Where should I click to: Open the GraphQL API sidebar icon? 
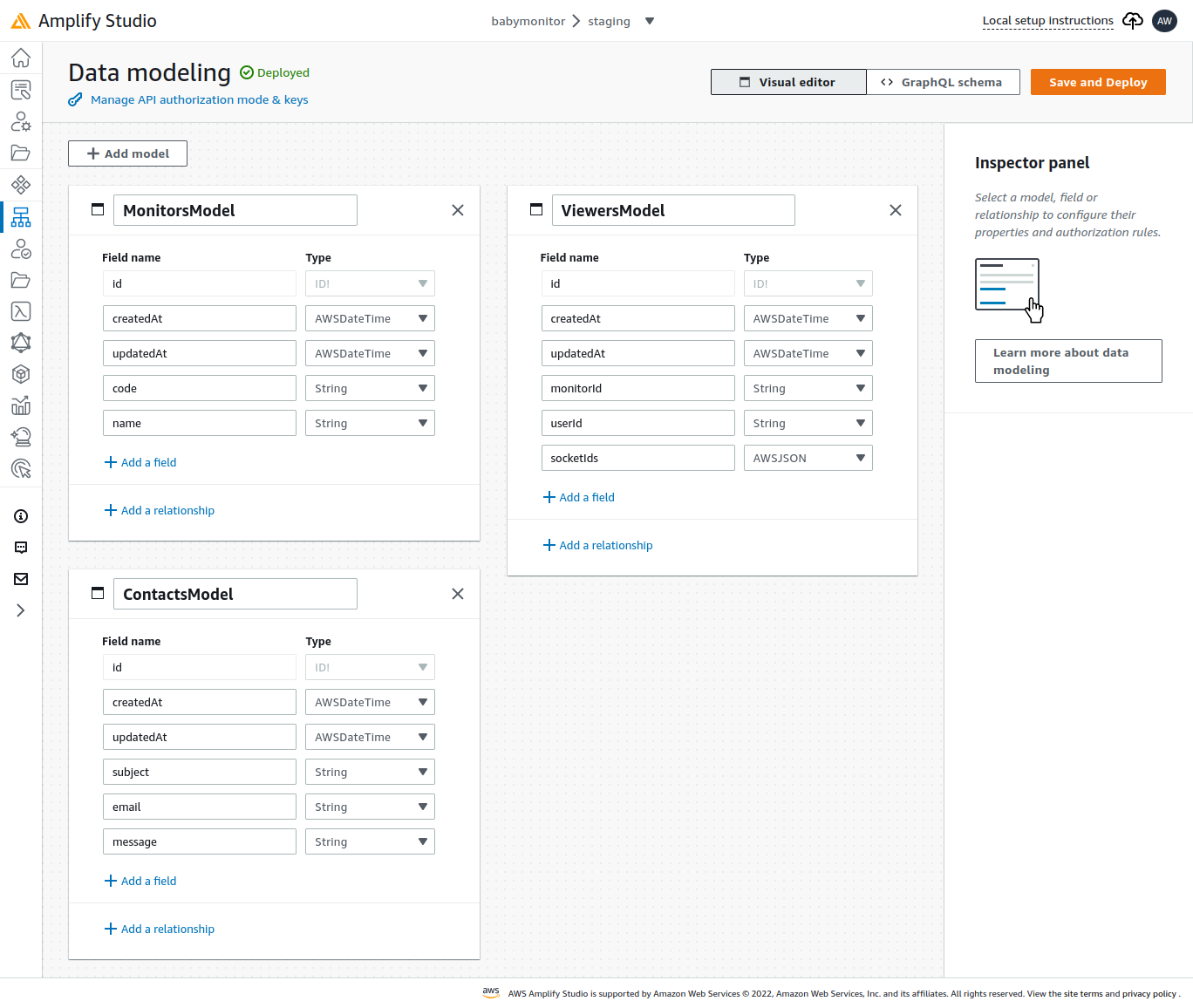point(21,343)
